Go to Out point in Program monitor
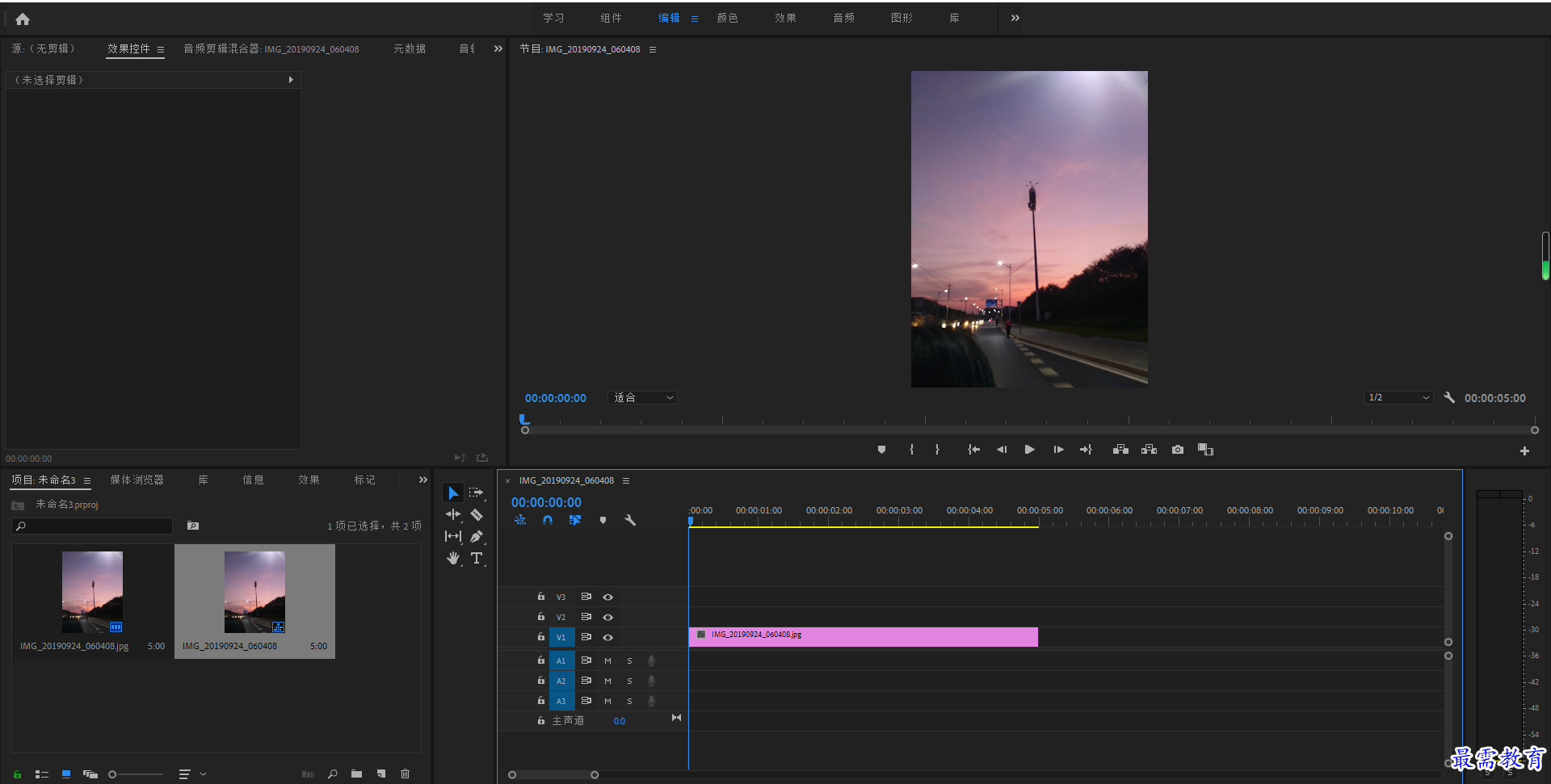 [1086, 450]
